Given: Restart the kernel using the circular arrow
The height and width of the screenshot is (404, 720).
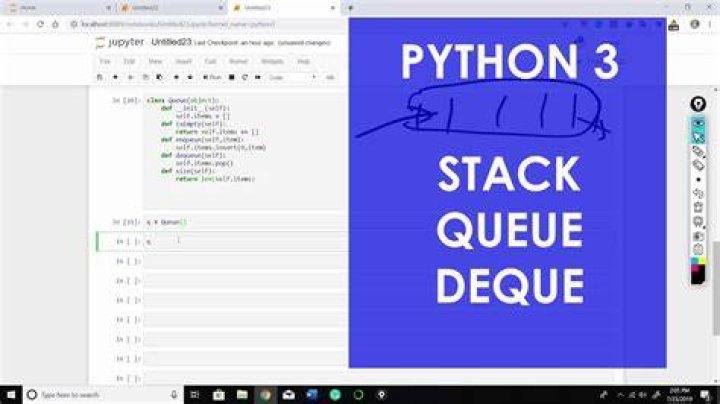Looking at the screenshot, I should click(245, 77).
